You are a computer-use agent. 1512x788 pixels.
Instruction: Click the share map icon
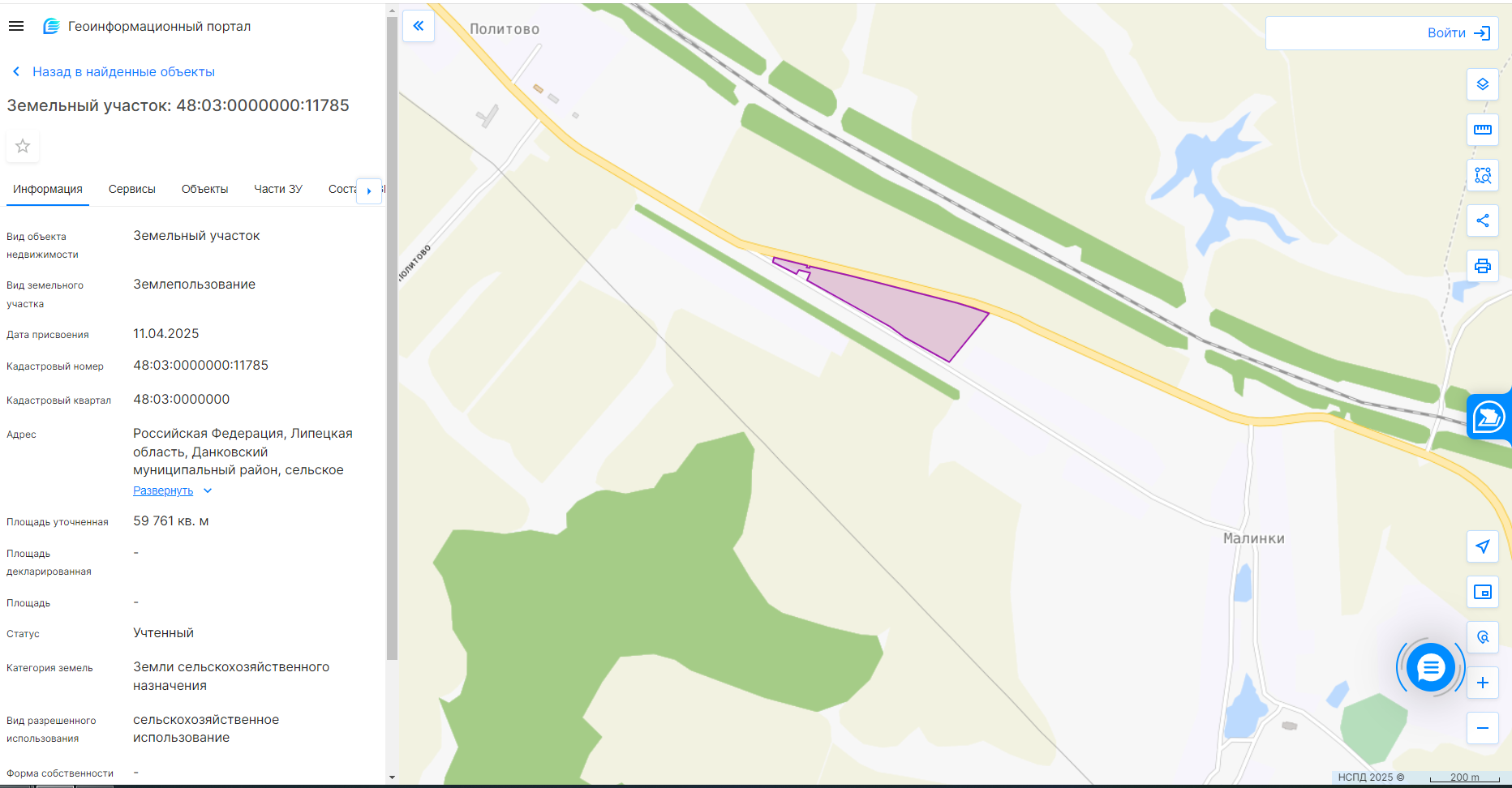click(1483, 221)
